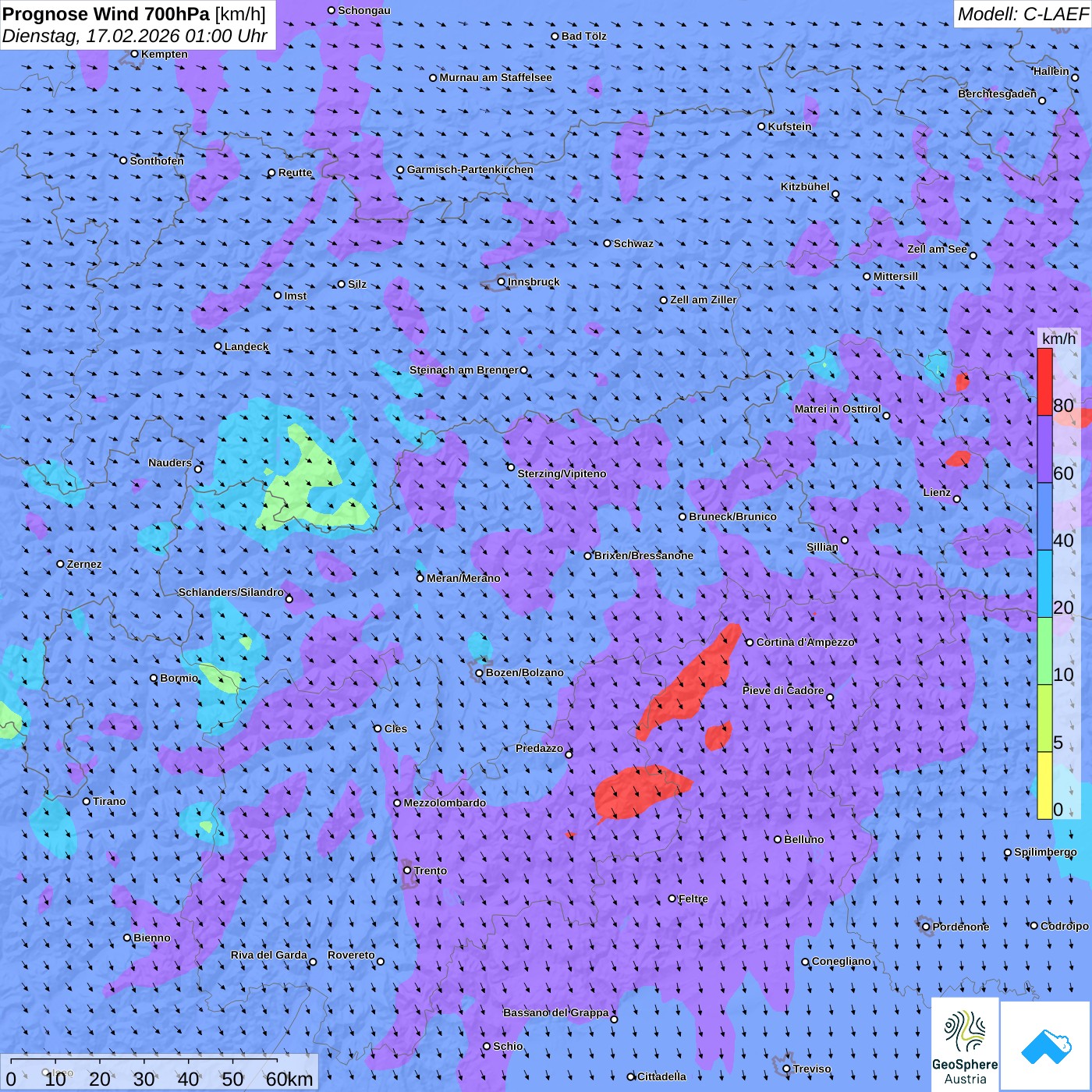Click the Prognose Wind 700hPa title

[x=134, y=14]
